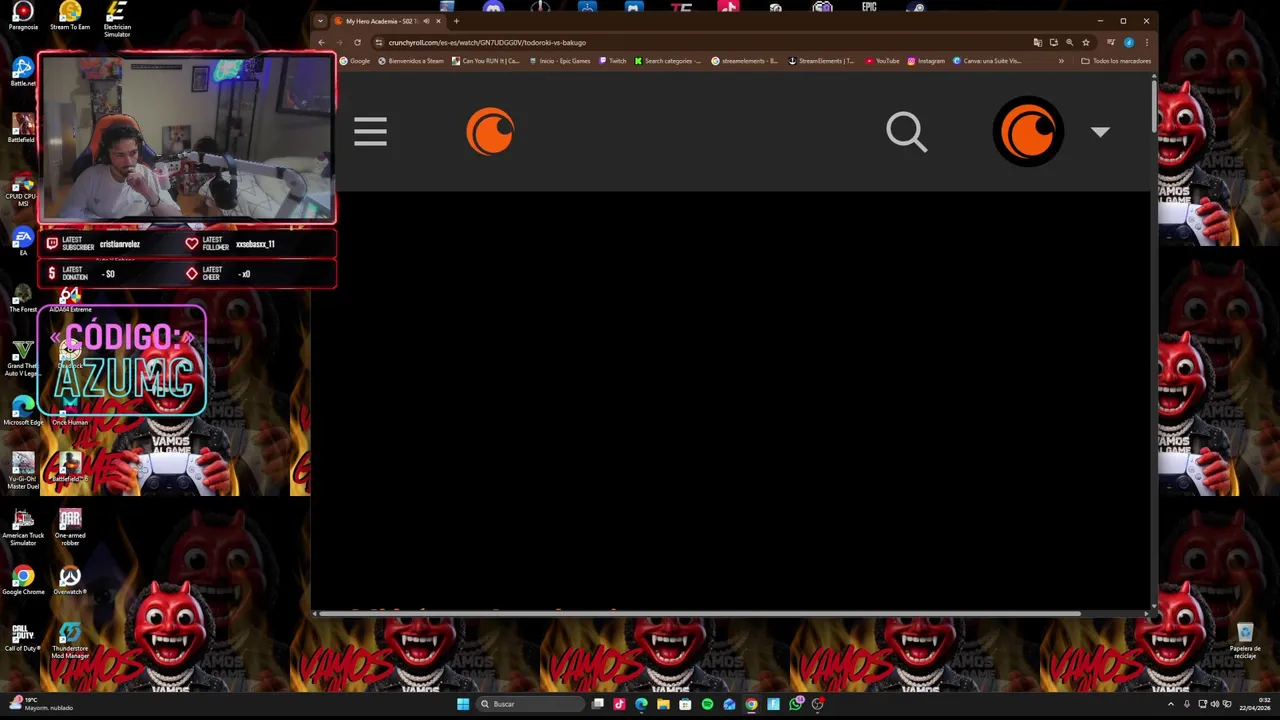Open Google Chrome desktop shortcut
Viewport: 1280px width, 720px height.
click(23, 581)
